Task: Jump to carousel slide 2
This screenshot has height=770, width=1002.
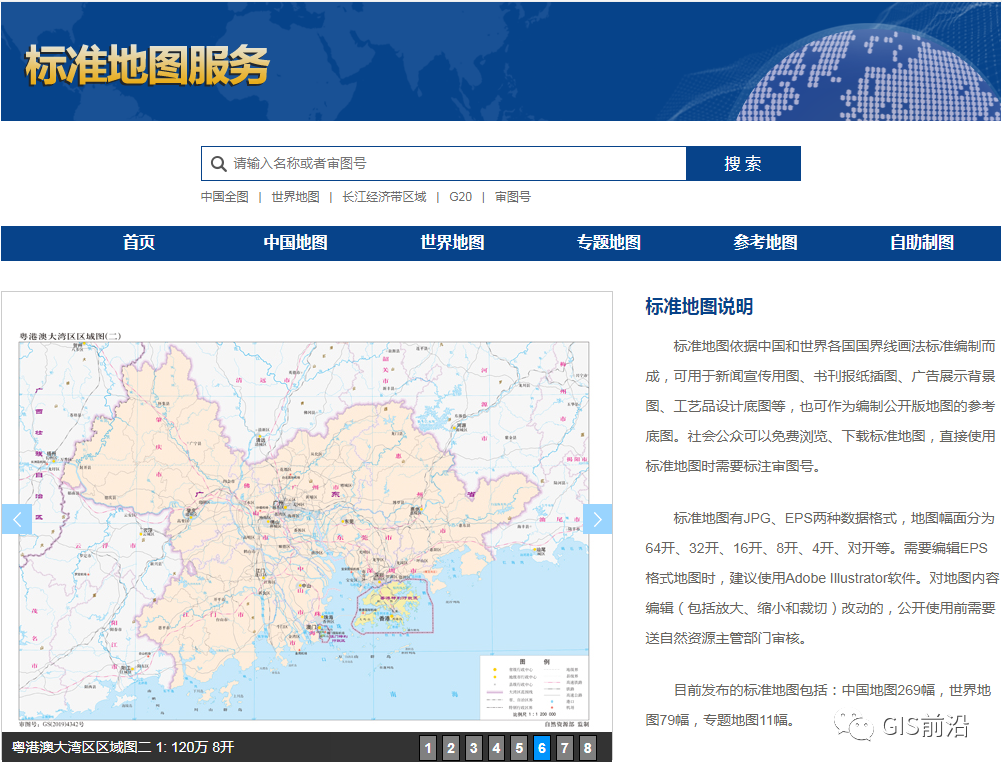Action: tap(451, 748)
